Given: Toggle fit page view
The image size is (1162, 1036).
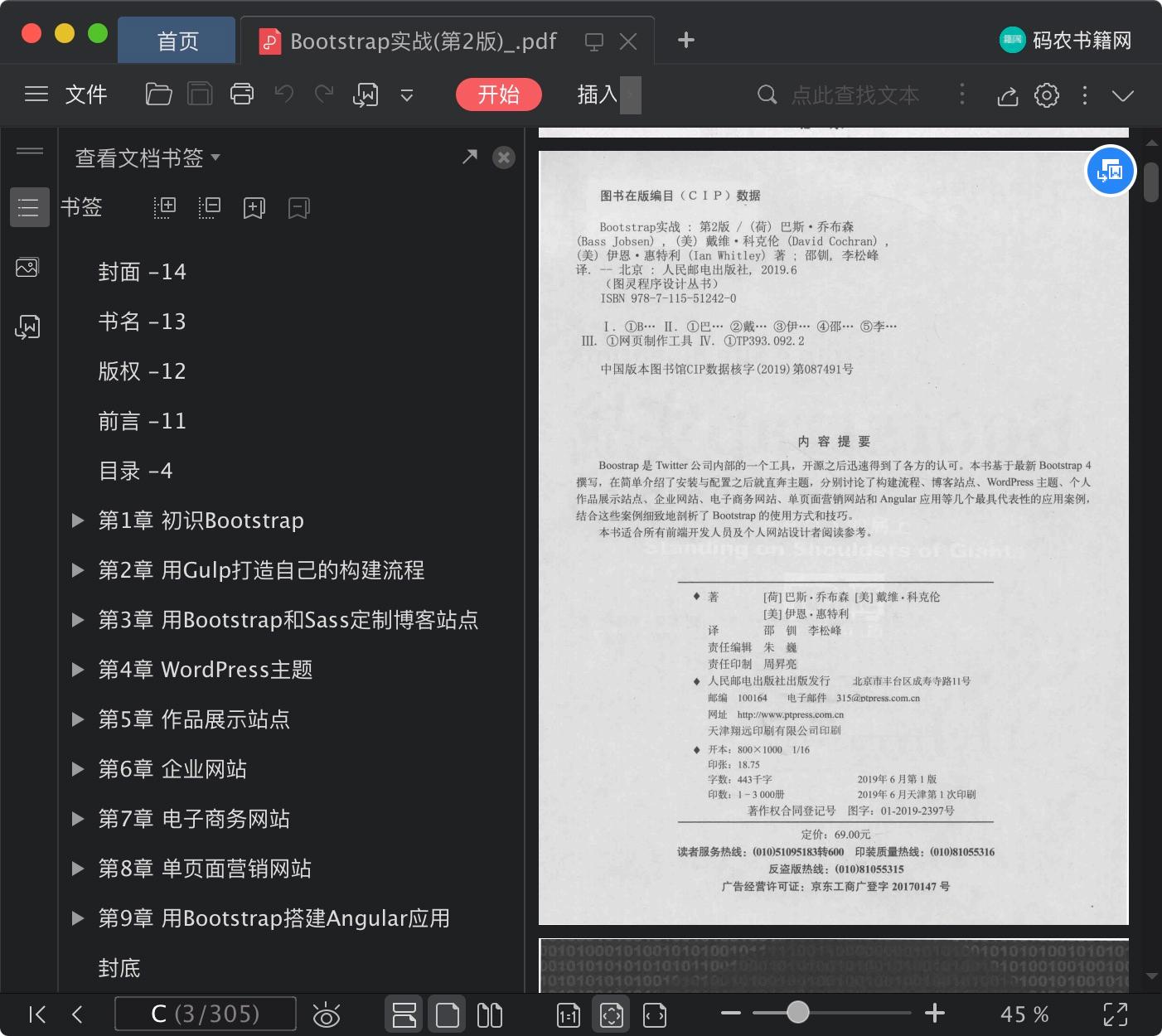Looking at the screenshot, I should tap(612, 1014).
